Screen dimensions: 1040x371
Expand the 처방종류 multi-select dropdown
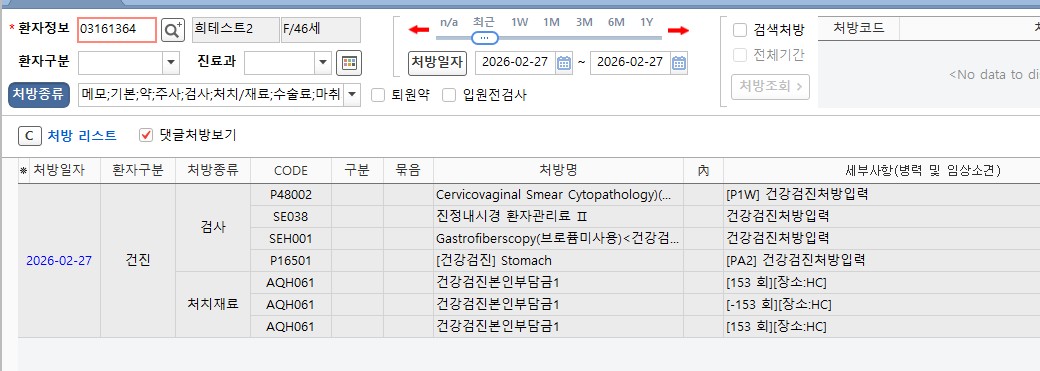point(352,95)
